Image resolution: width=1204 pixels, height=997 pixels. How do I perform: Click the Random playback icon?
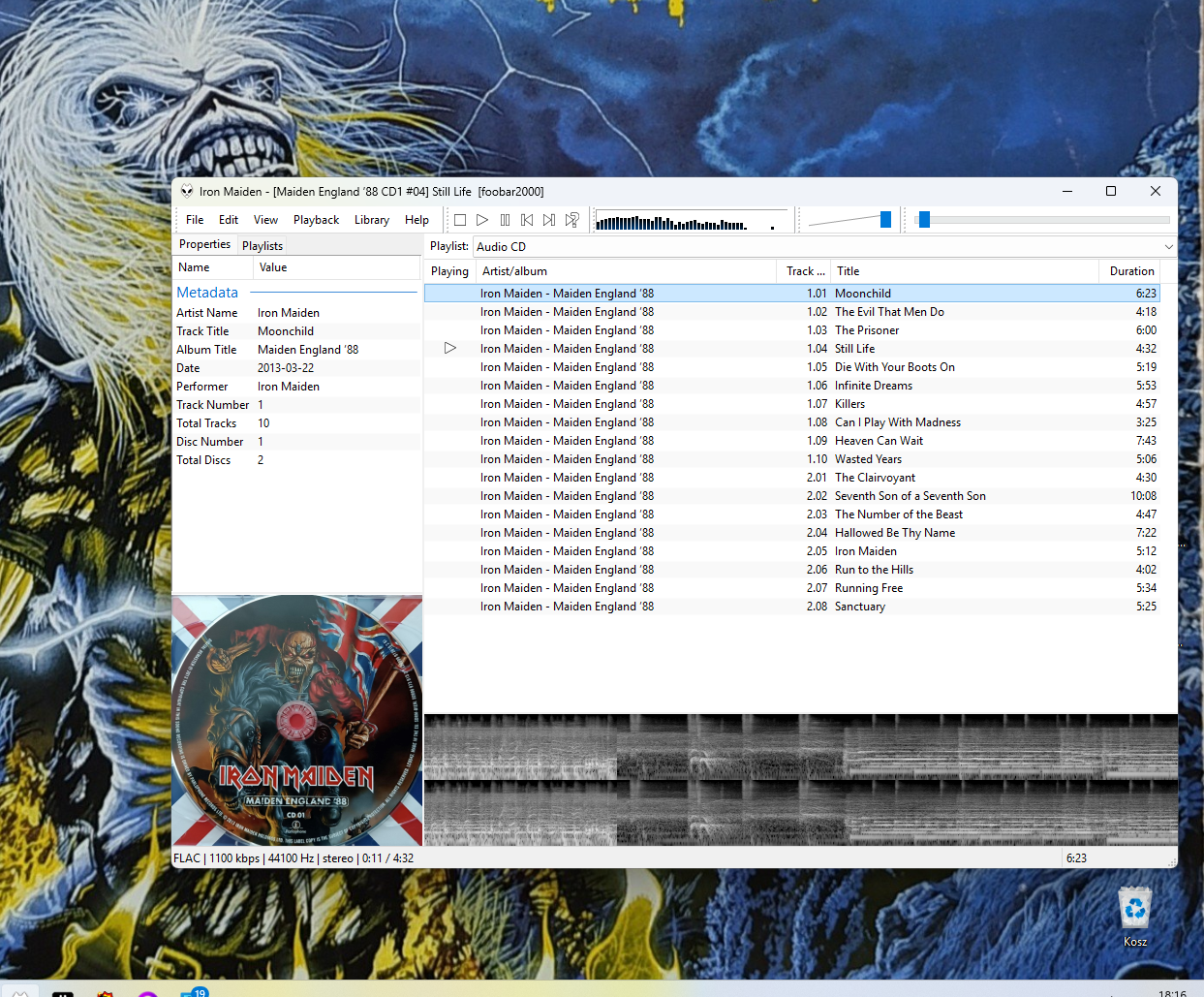click(572, 220)
